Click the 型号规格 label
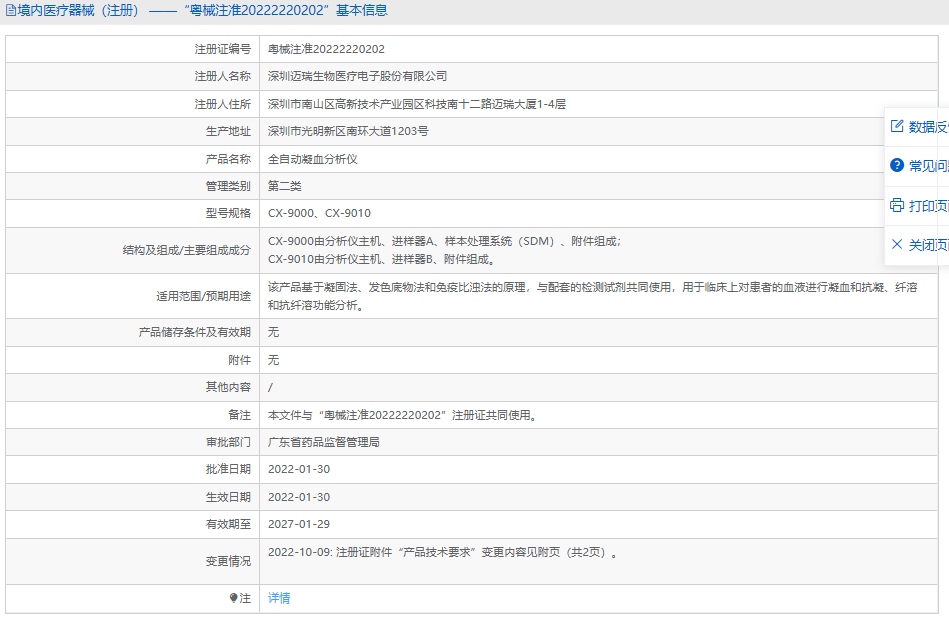 click(x=228, y=213)
